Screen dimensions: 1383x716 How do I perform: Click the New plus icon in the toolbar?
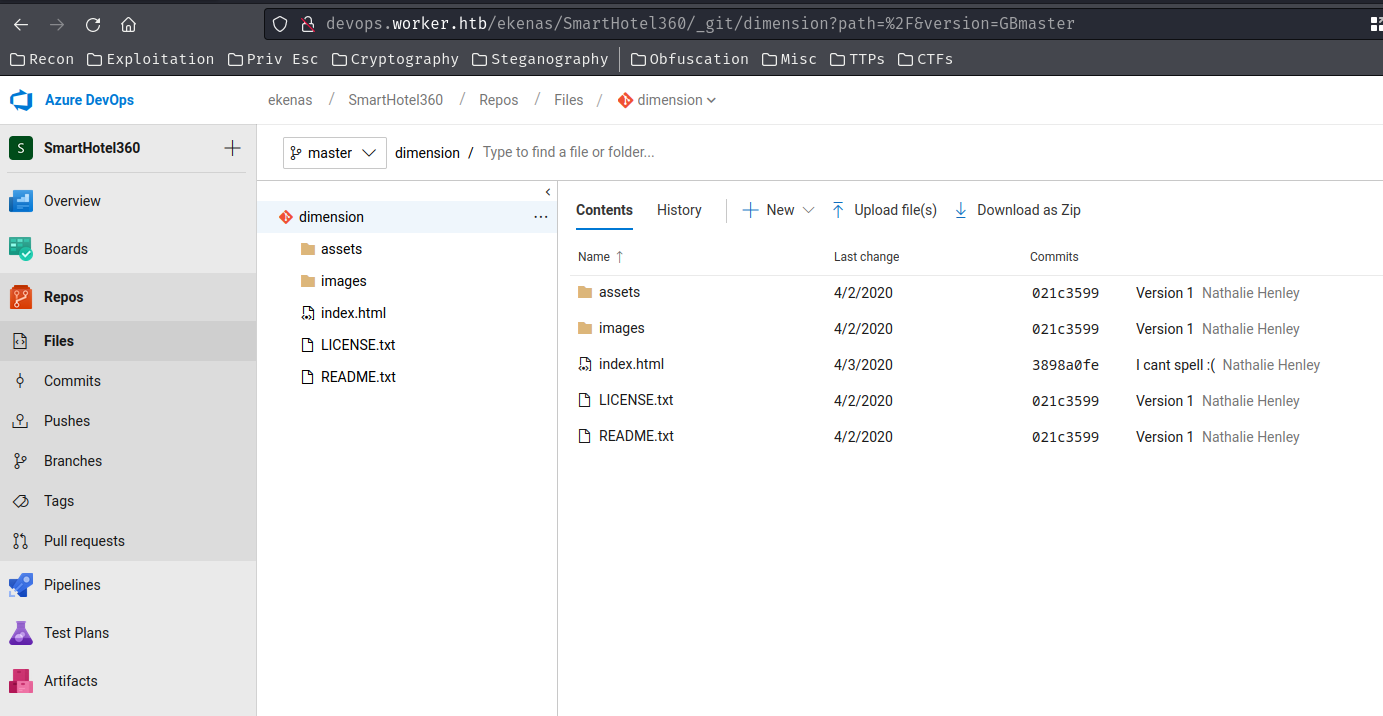(x=750, y=210)
